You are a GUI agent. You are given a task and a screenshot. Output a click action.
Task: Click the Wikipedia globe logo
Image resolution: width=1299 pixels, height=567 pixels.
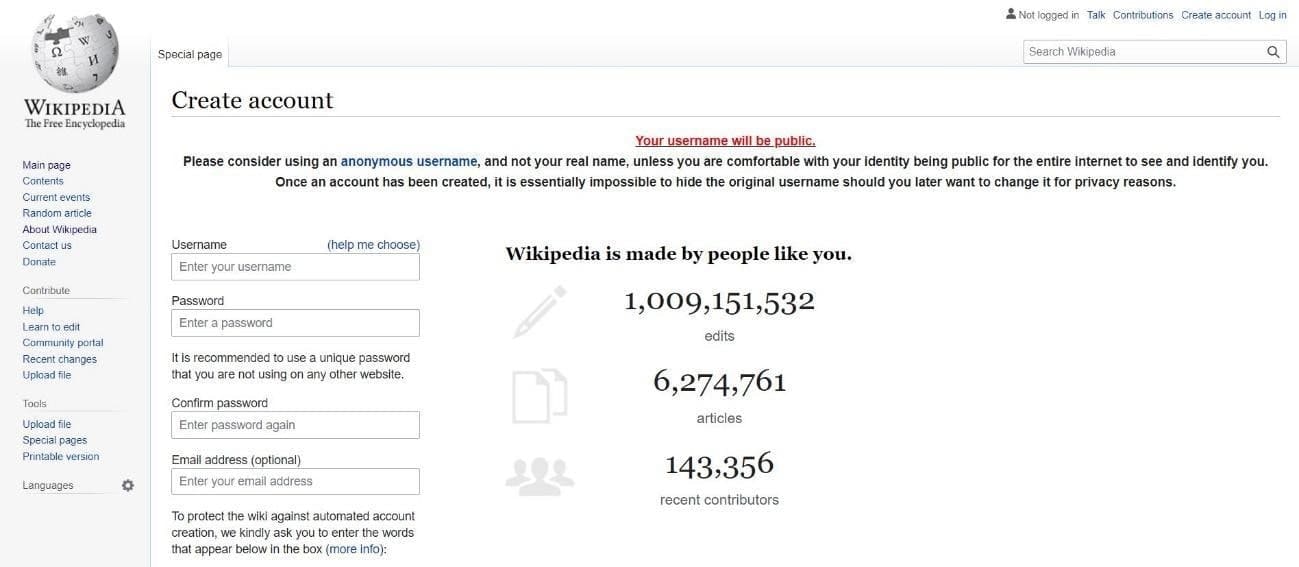coord(75,52)
